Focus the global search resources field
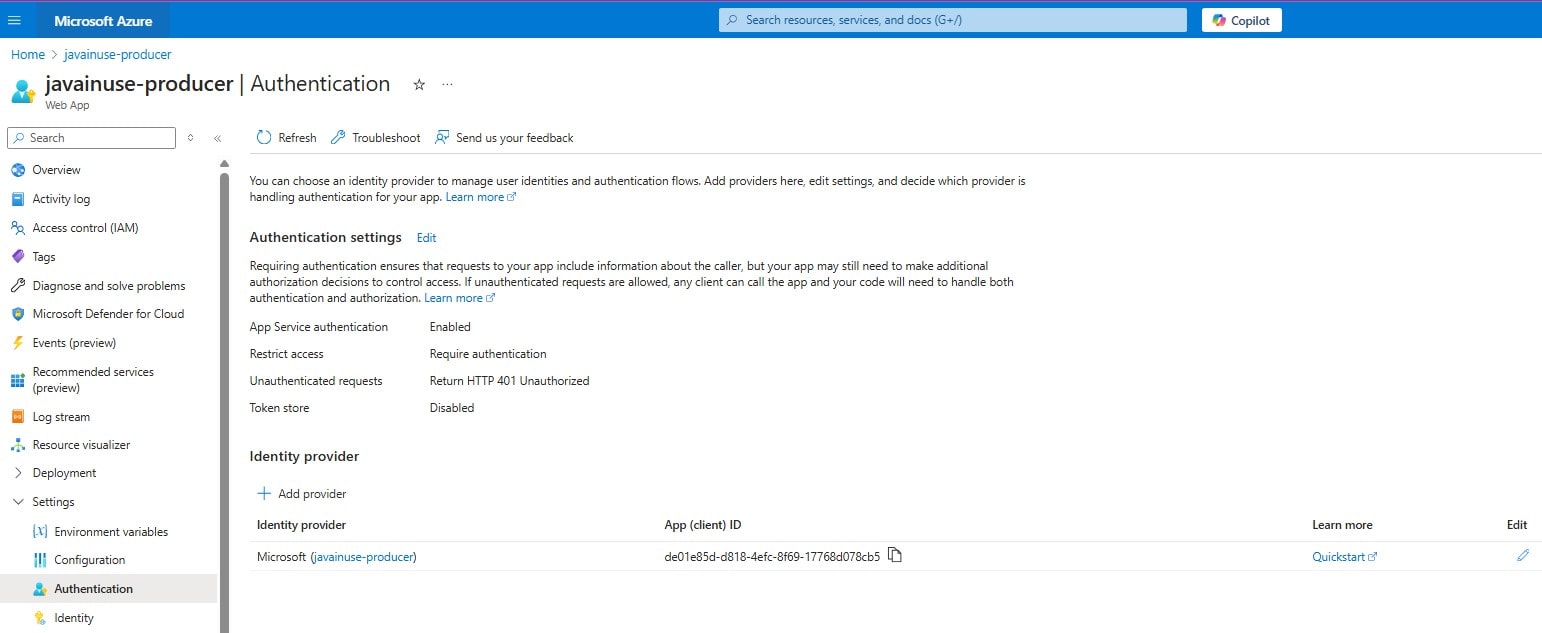1542x633 pixels. tap(952, 20)
